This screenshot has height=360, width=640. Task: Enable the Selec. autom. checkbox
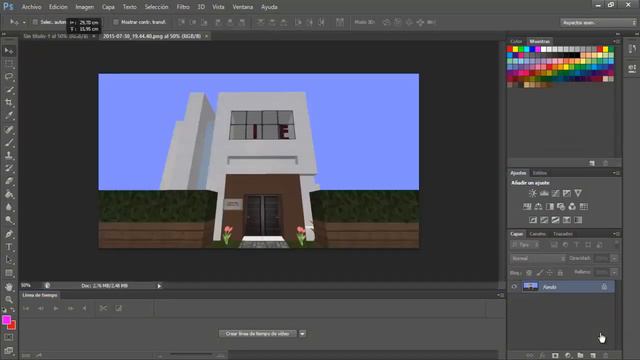[x=35, y=22]
